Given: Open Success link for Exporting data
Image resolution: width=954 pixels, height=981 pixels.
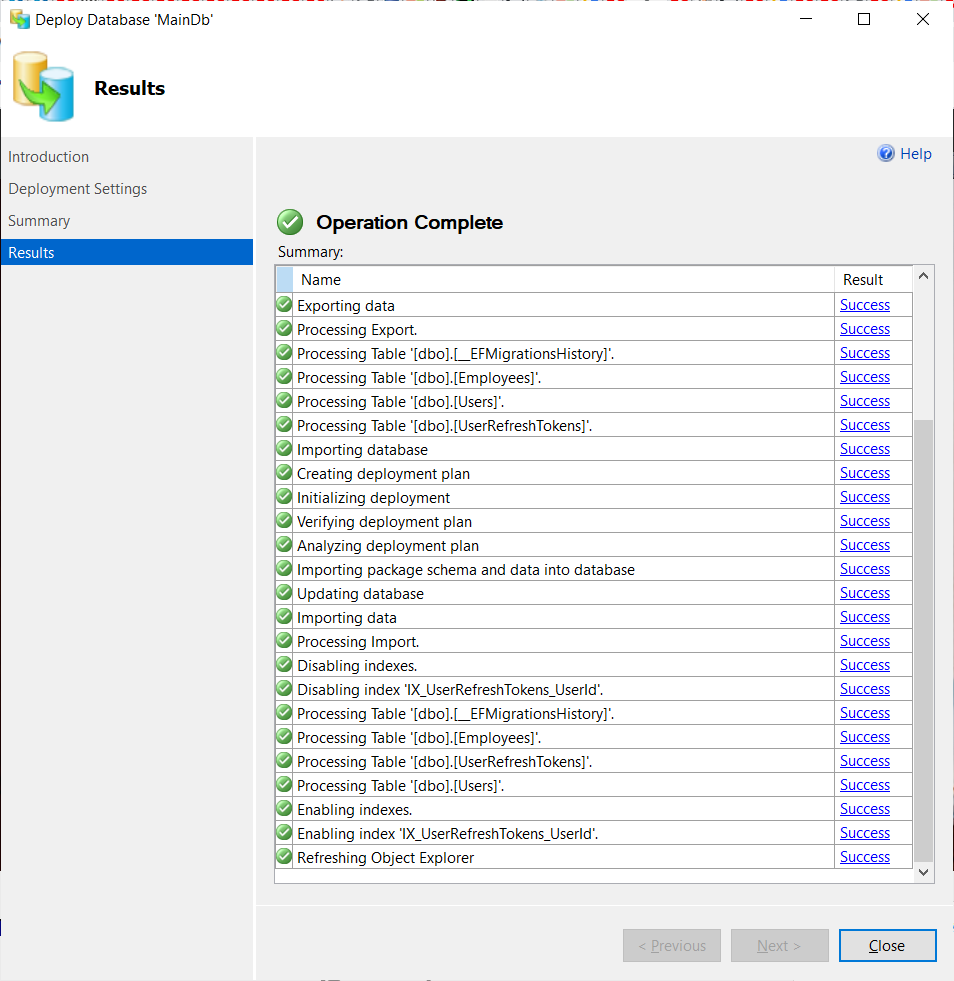Looking at the screenshot, I should click(x=865, y=305).
